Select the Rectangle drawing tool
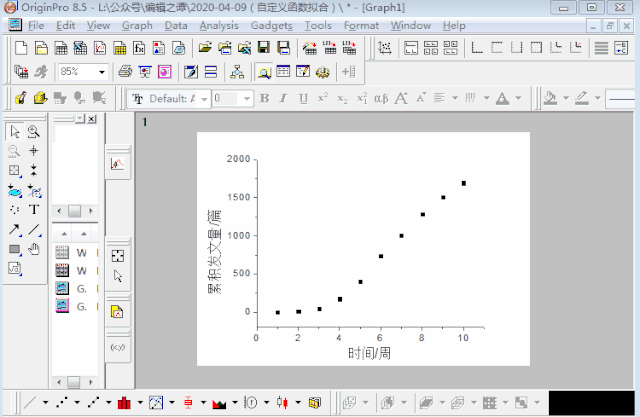 tap(14, 249)
